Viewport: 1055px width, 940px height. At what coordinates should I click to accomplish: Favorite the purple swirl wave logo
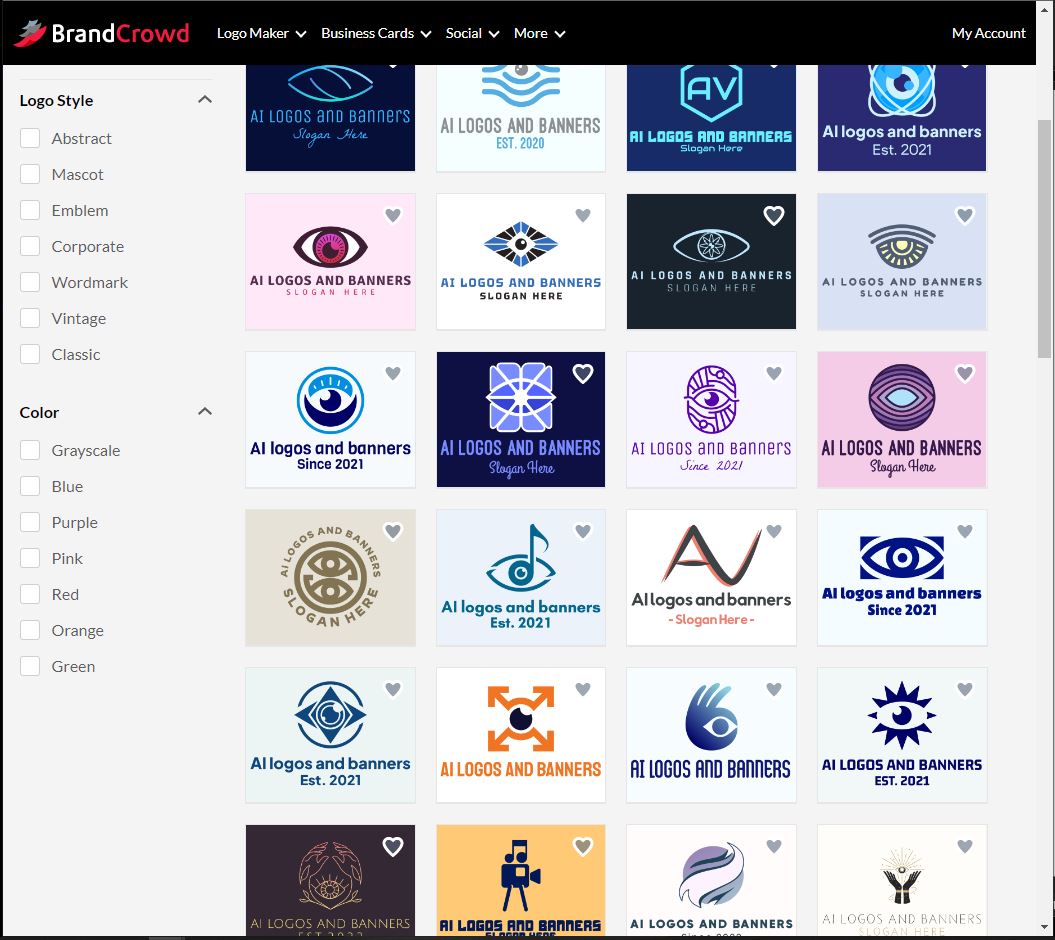click(774, 846)
